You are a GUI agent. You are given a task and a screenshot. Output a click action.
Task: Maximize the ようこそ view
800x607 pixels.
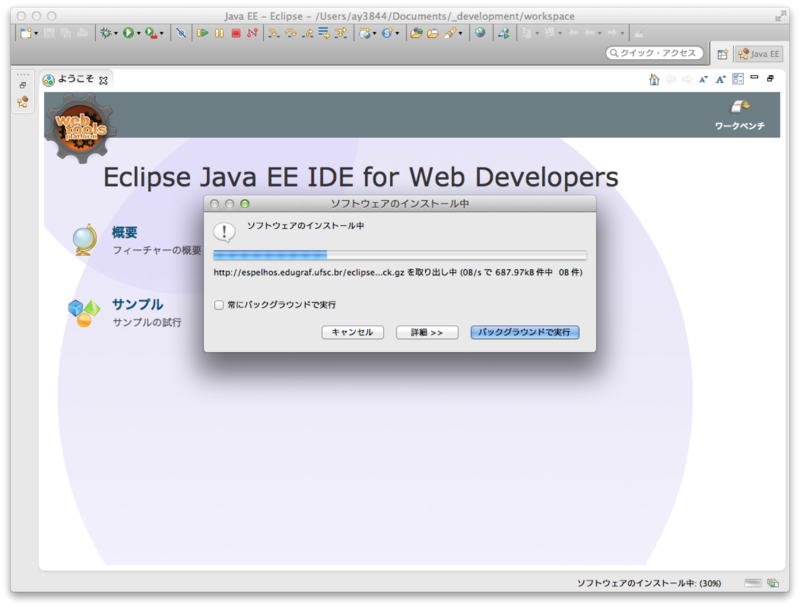770,78
